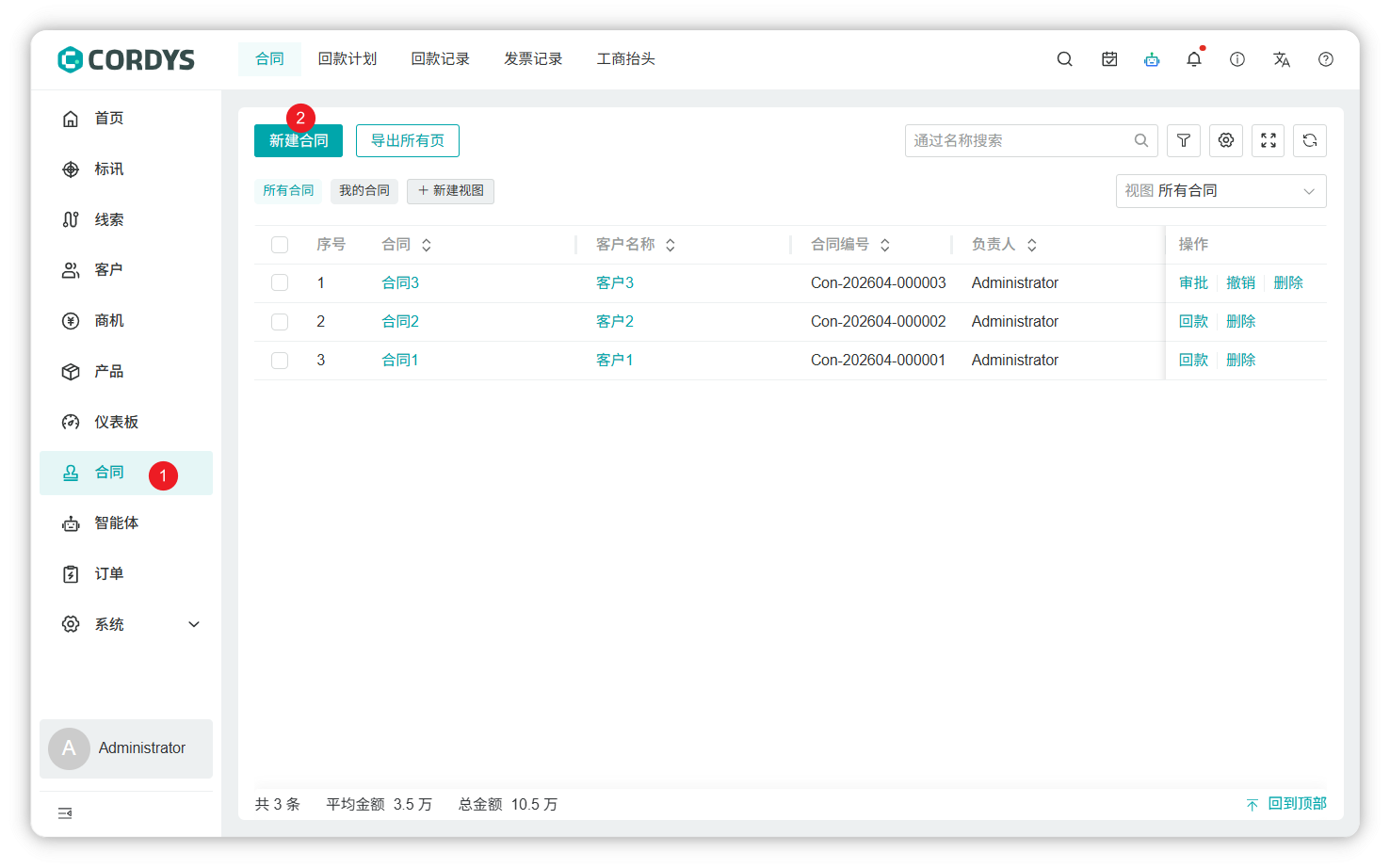The image size is (1390, 868).
Task: Click 新建视图 button
Action: coord(450,191)
